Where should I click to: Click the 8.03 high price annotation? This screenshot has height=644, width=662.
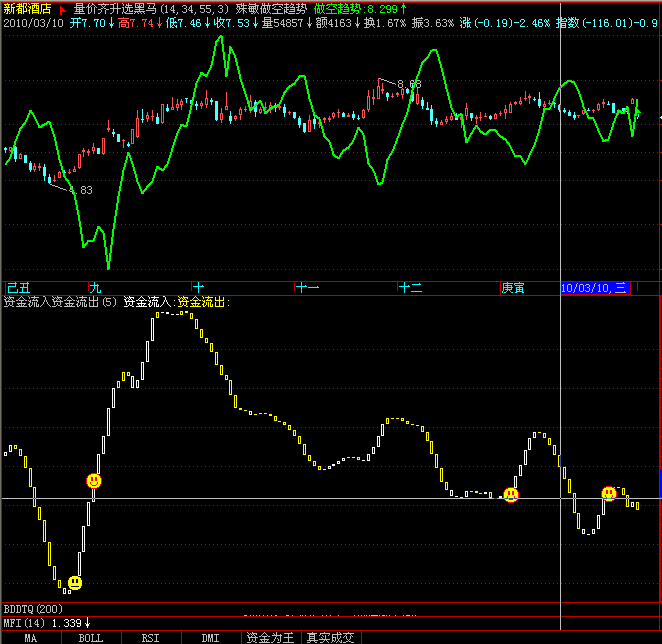(x=409, y=85)
